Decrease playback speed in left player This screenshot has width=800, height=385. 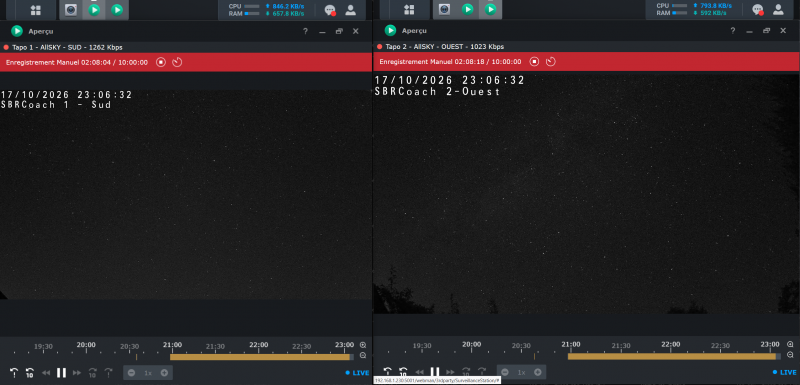coord(132,373)
